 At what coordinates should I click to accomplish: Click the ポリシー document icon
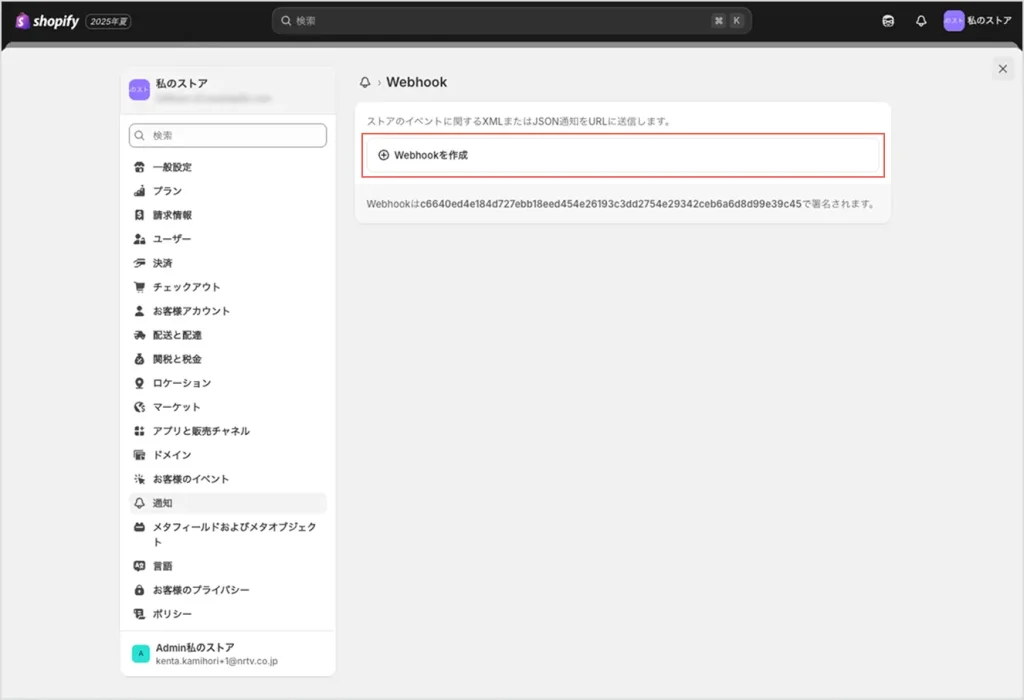pos(140,614)
